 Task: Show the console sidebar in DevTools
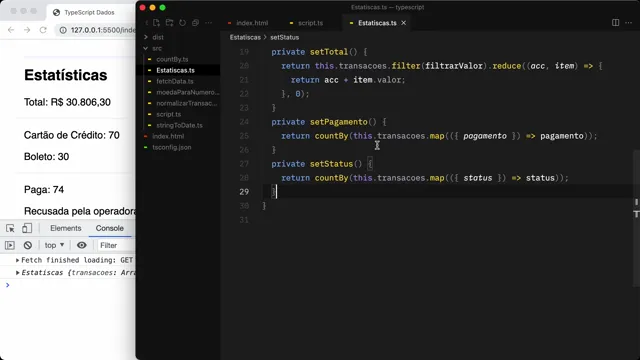pos(10,245)
